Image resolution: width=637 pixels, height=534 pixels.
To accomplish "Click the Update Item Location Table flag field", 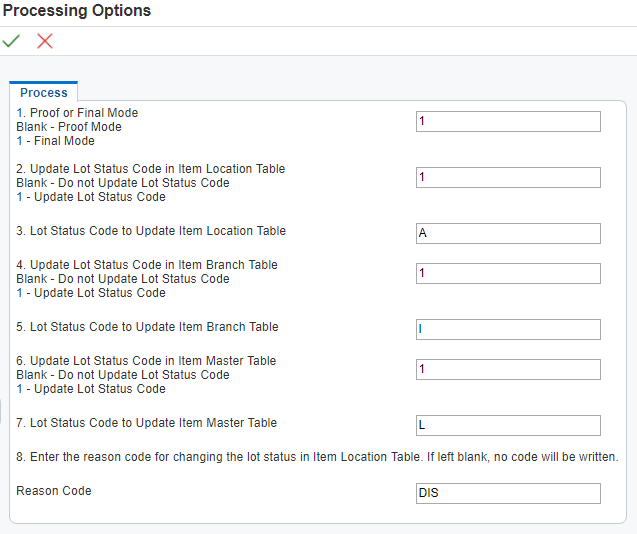I will (508, 178).
